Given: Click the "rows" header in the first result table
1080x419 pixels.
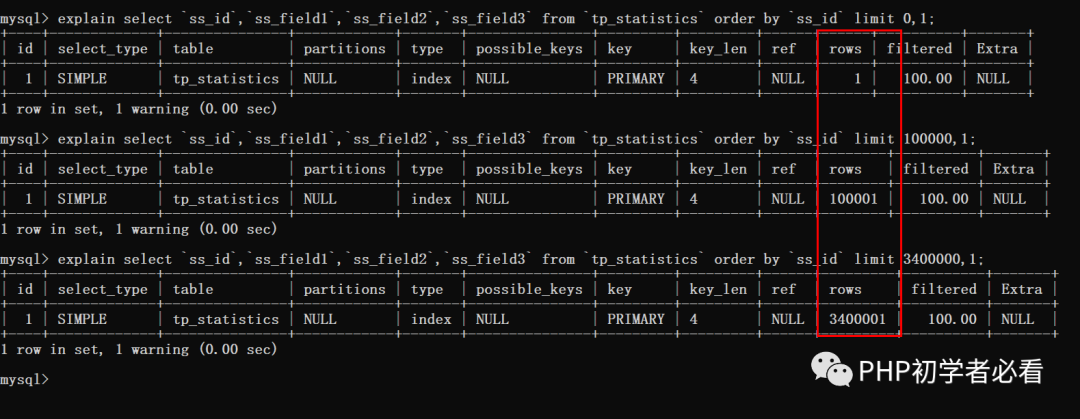Looking at the screenshot, I should coord(845,49).
